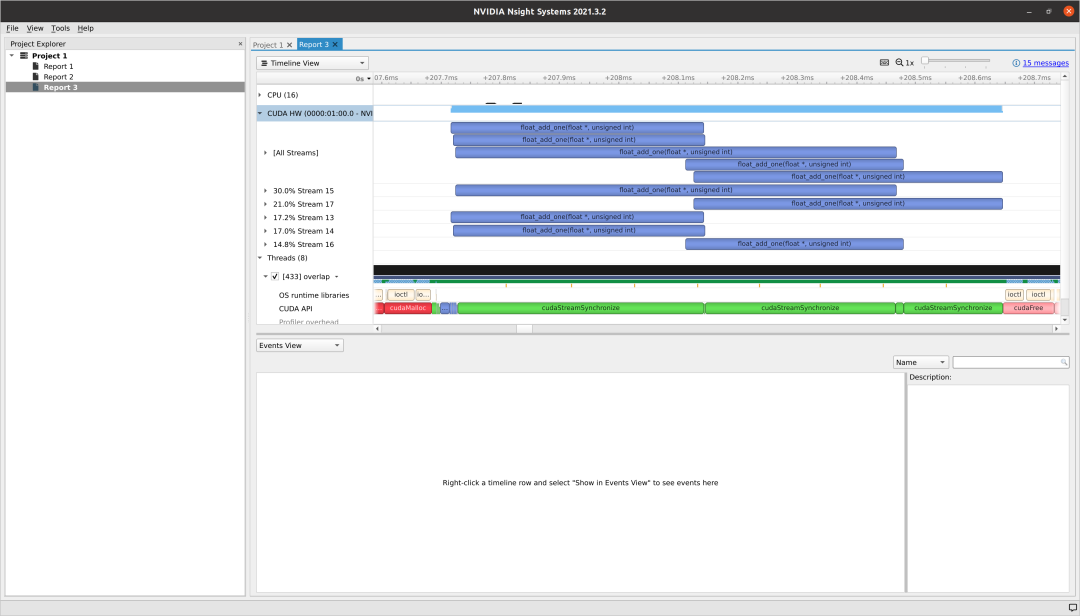Click the cudaFree block in CUDA API row

click(x=1028, y=308)
